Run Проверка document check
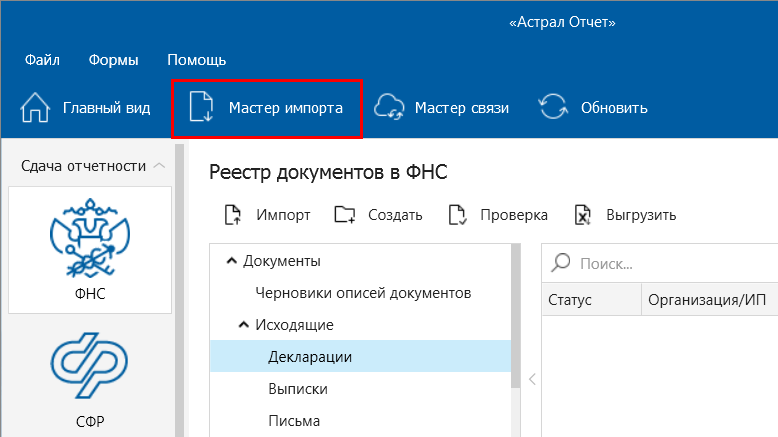Screen dimensions: 778x437 point(459,215)
